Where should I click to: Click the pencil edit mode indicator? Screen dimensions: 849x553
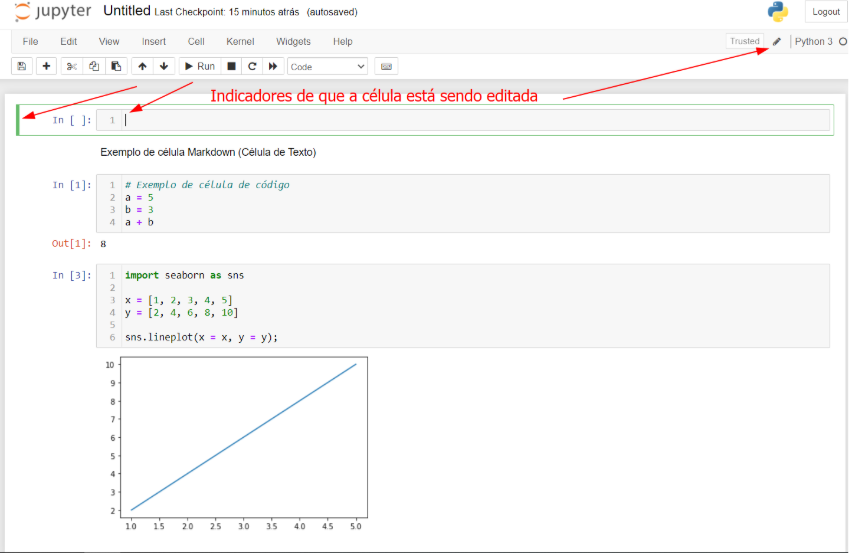pos(777,42)
